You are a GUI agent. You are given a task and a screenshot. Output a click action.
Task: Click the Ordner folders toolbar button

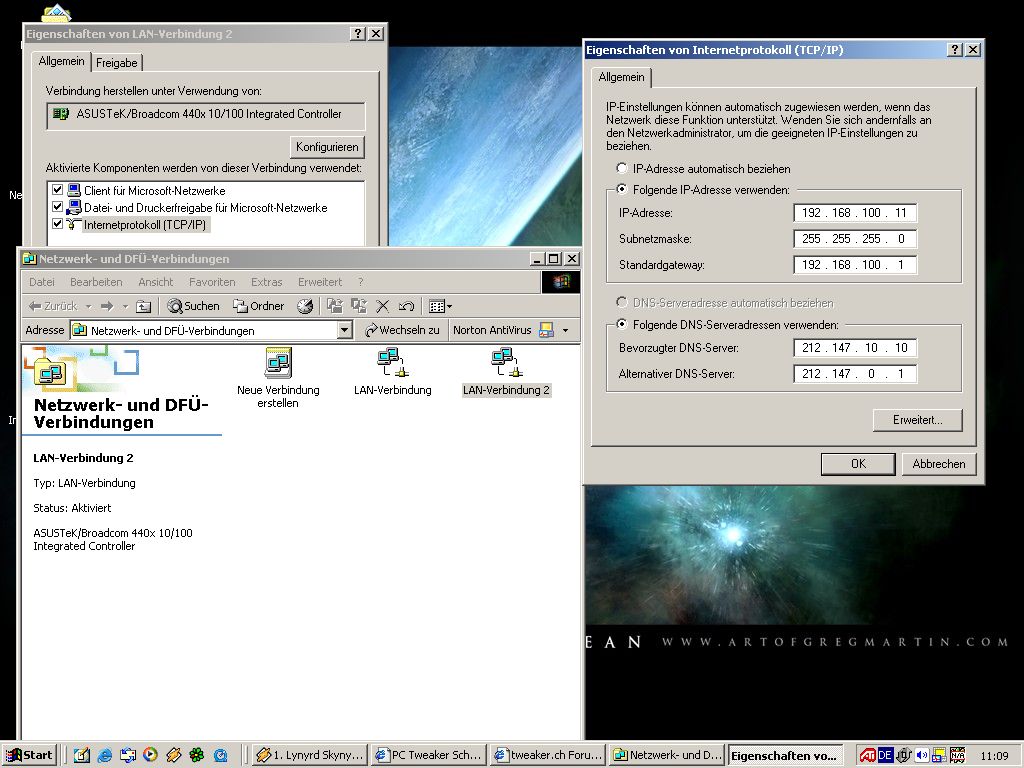point(259,306)
